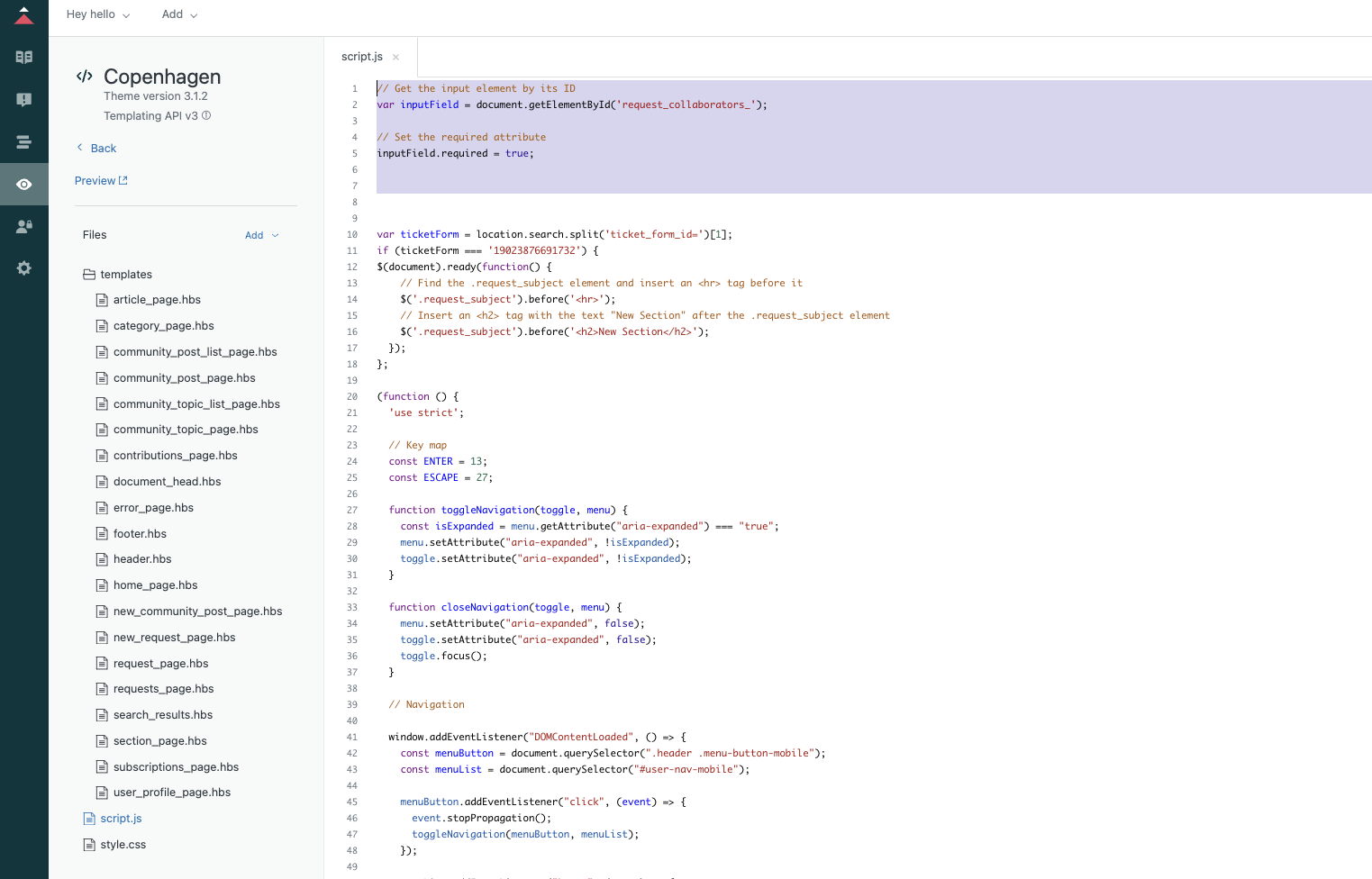This screenshot has width=1372, height=879.
Task: Place cursor on the 'use strict' code line
Action: tap(427, 412)
